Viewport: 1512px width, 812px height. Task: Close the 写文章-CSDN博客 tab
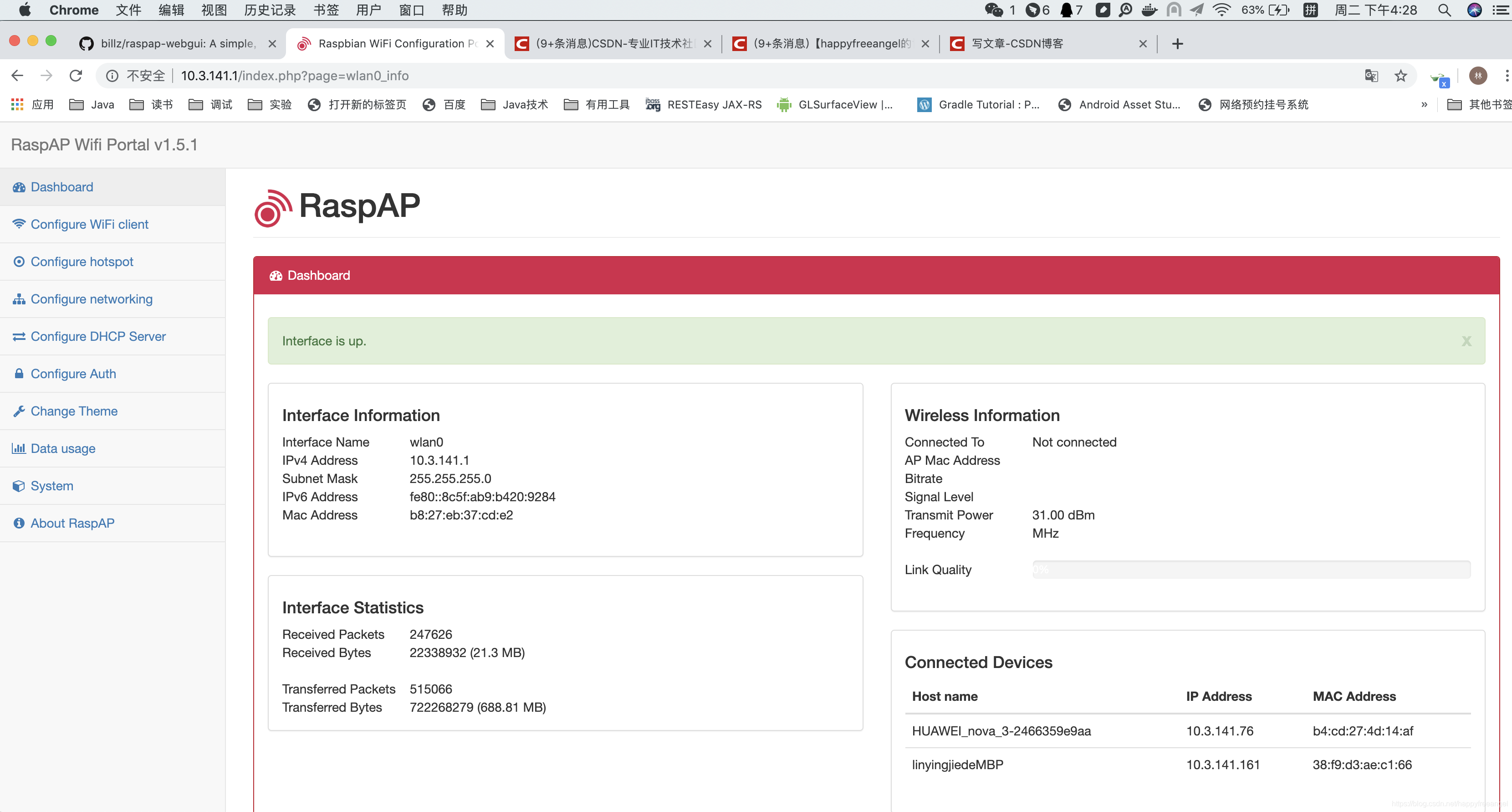[x=1142, y=43]
